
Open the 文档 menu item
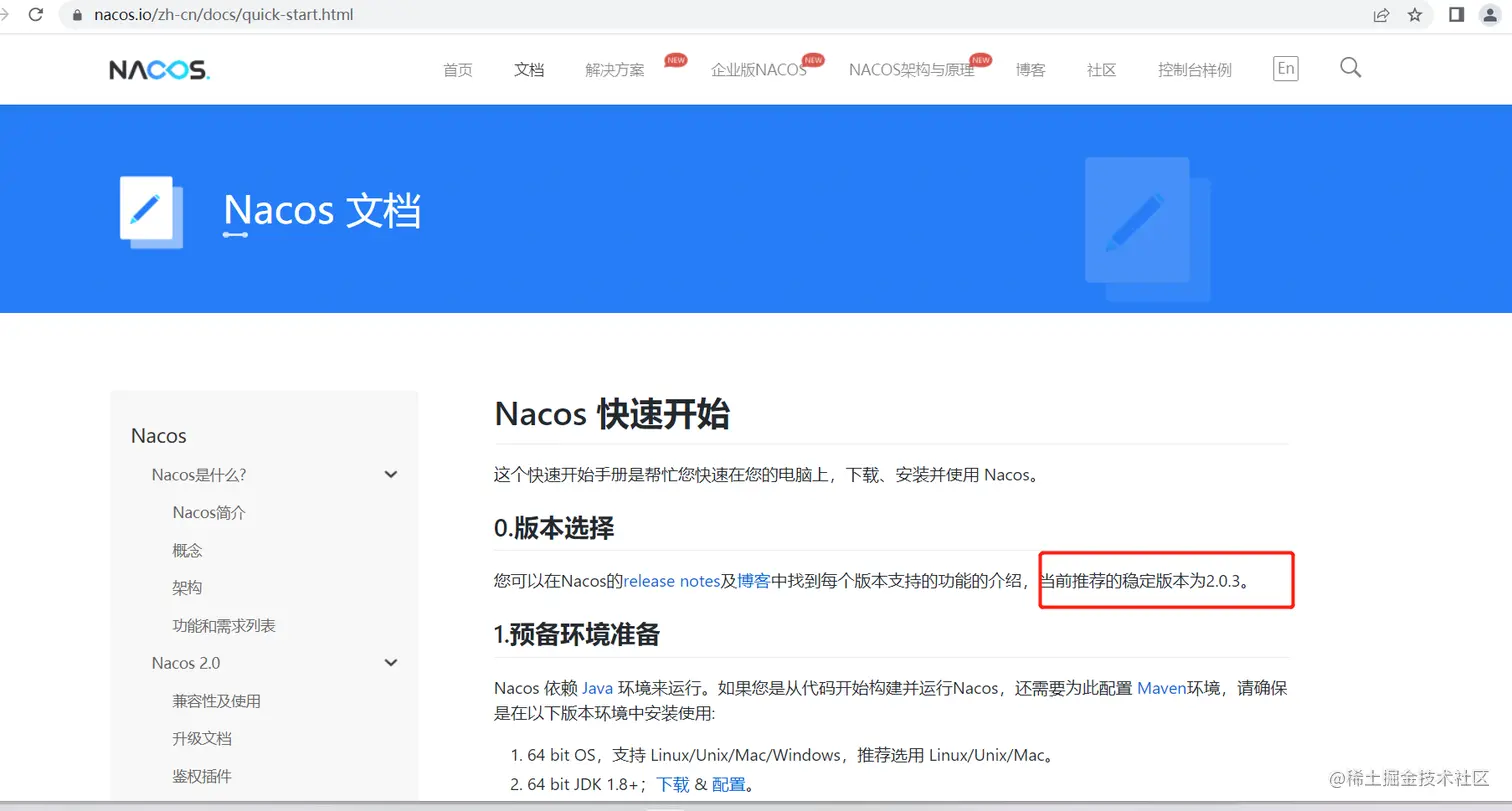(x=529, y=70)
